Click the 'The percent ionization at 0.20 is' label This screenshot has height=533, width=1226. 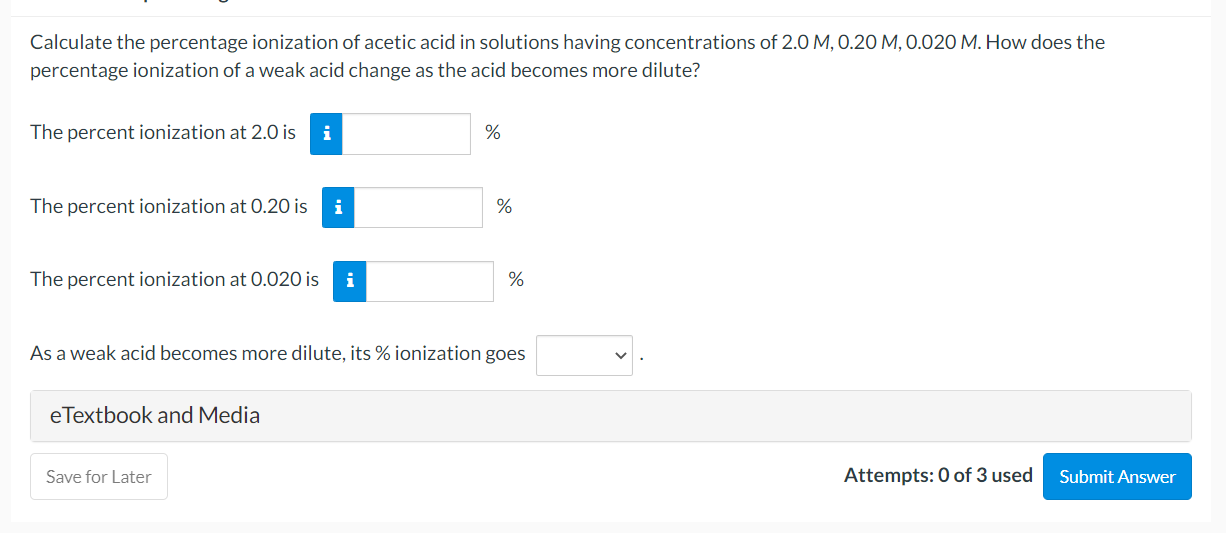(169, 206)
